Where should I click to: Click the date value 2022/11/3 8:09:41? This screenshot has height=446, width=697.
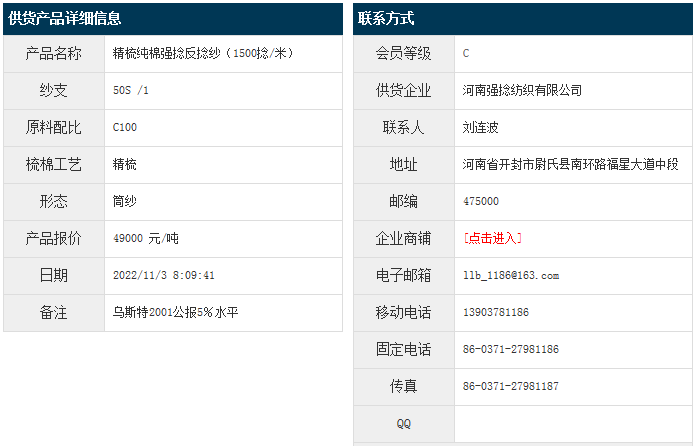click(x=164, y=275)
